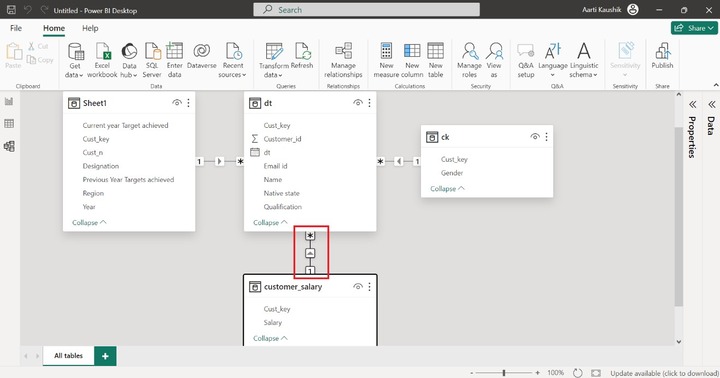720x378 pixels.
Task: Select Sheet1 to dt relationship line
Action: 219,161
